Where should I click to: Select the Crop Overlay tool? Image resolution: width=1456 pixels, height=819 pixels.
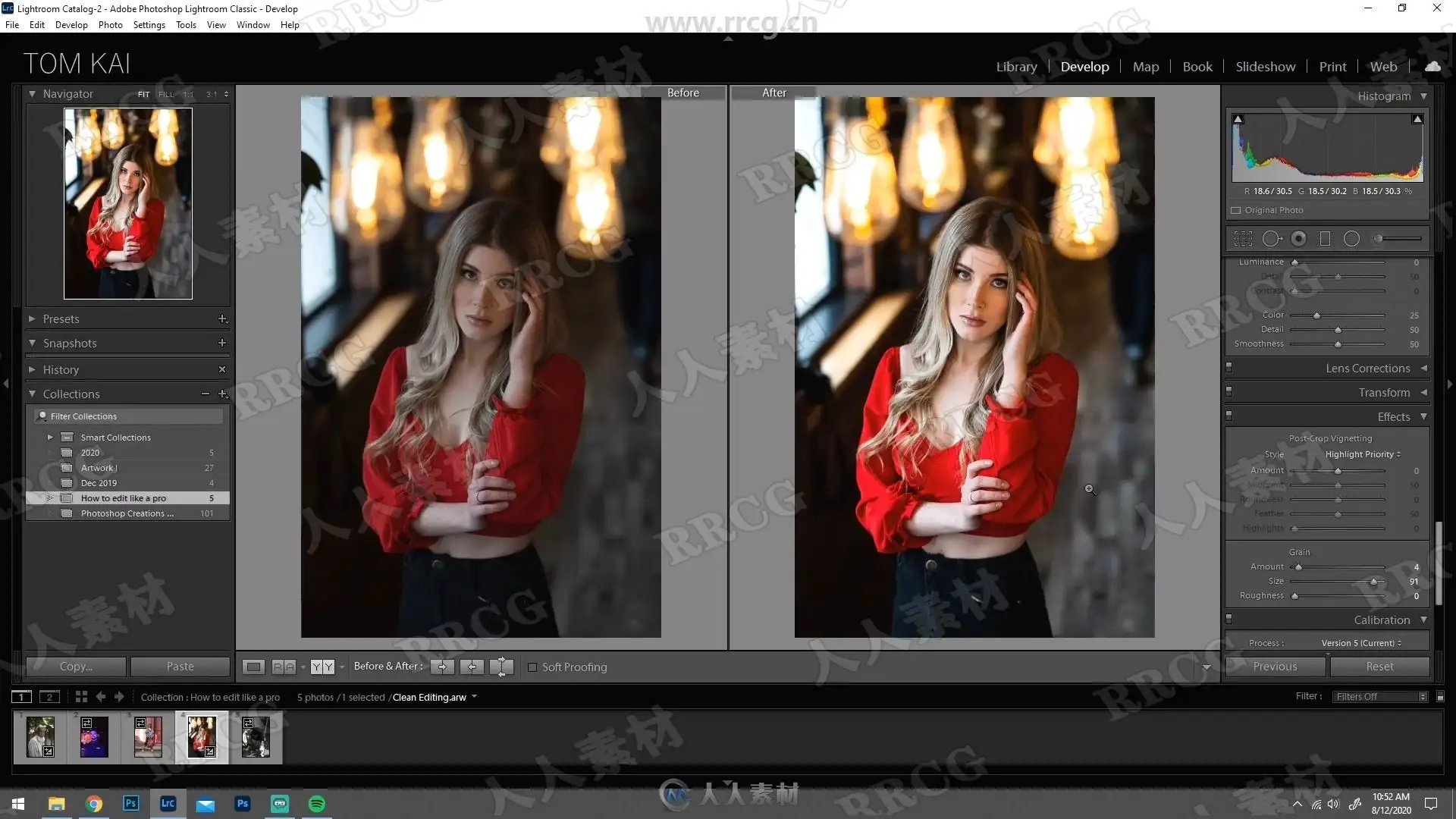(x=1243, y=239)
